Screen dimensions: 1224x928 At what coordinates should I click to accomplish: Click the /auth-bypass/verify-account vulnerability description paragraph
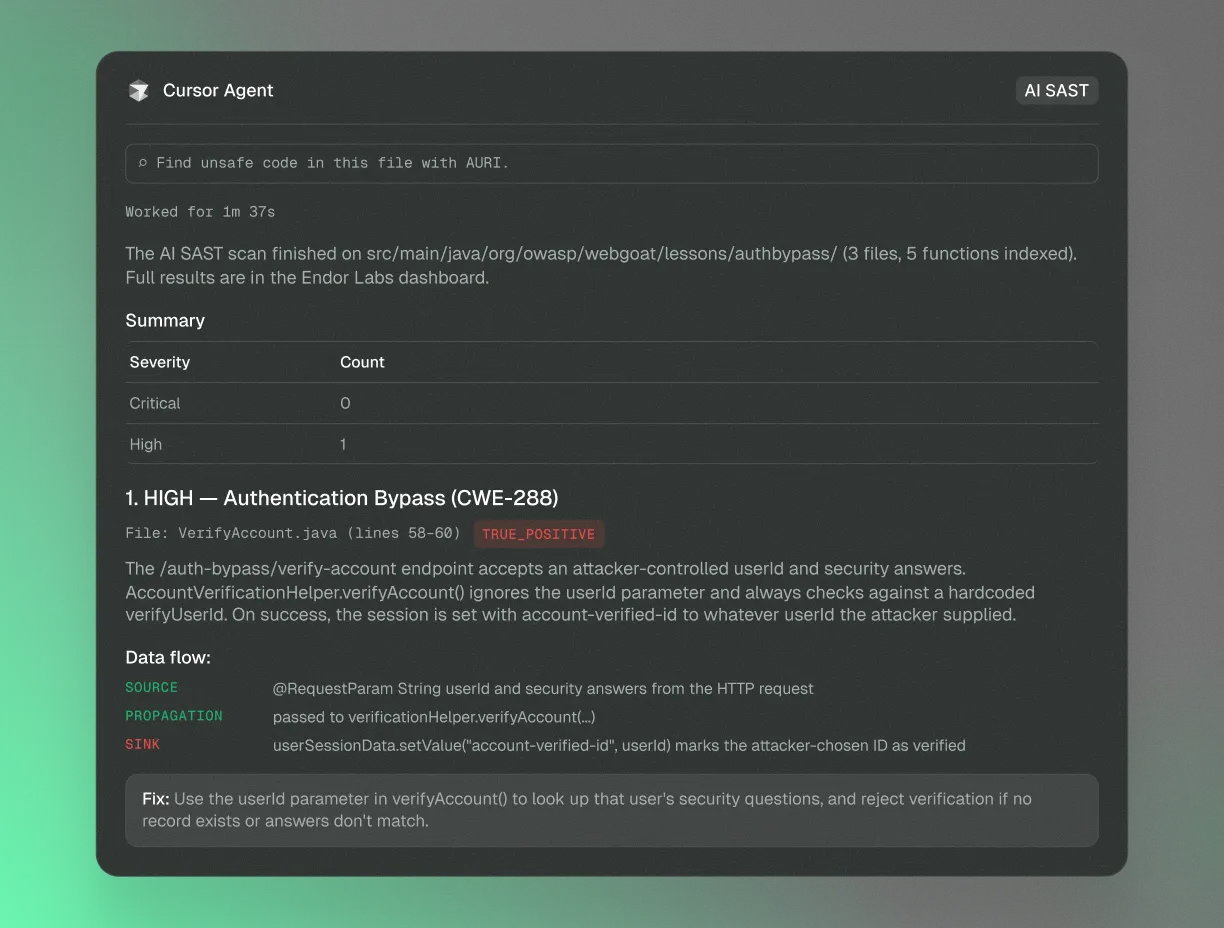580,591
